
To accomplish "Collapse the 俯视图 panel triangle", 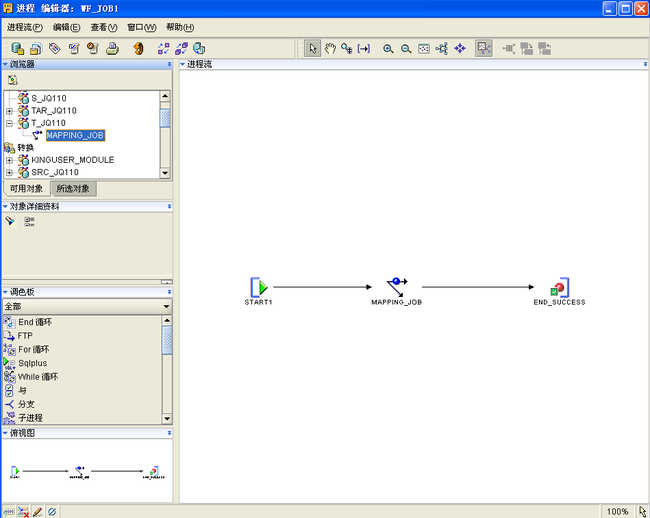I will [x=5, y=433].
